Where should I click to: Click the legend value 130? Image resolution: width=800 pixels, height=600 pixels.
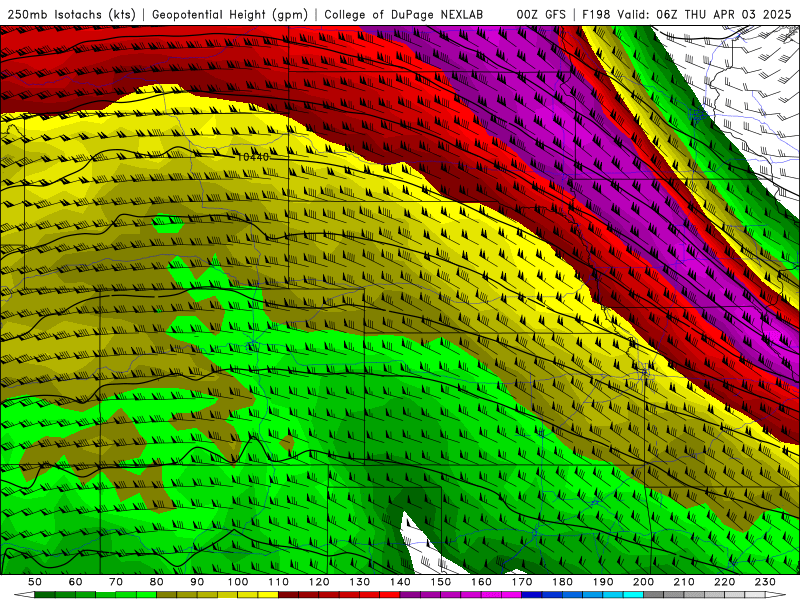pyautogui.click(x=360, y=582)
